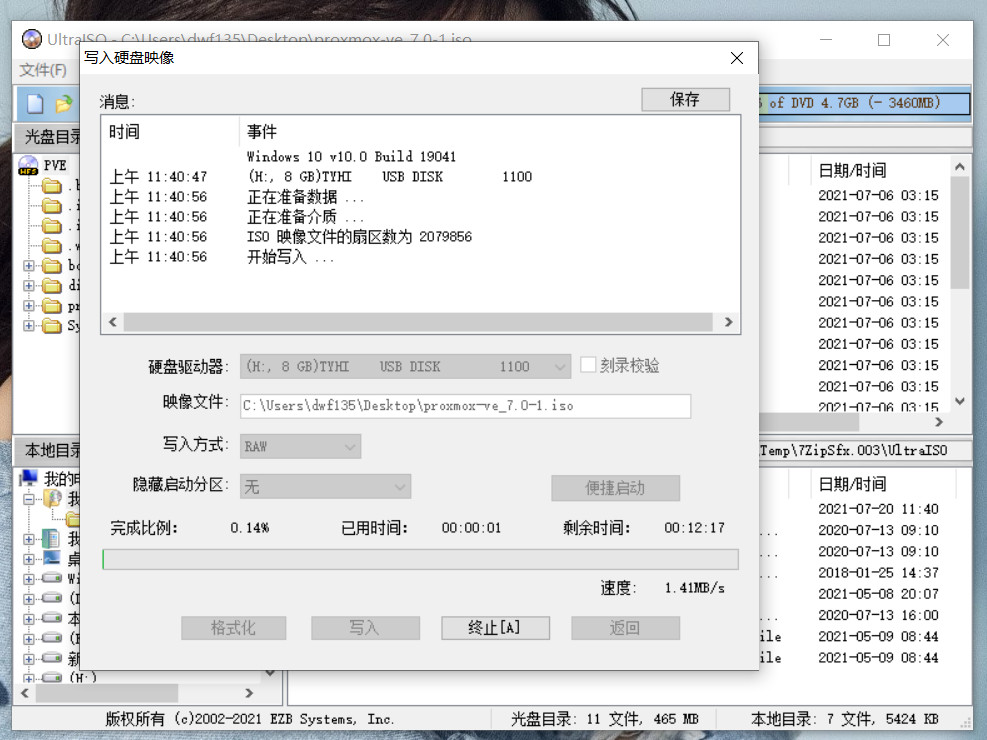The image size is (987, 740).
Task: Click the 格式化 button
Action: (234, 628)
